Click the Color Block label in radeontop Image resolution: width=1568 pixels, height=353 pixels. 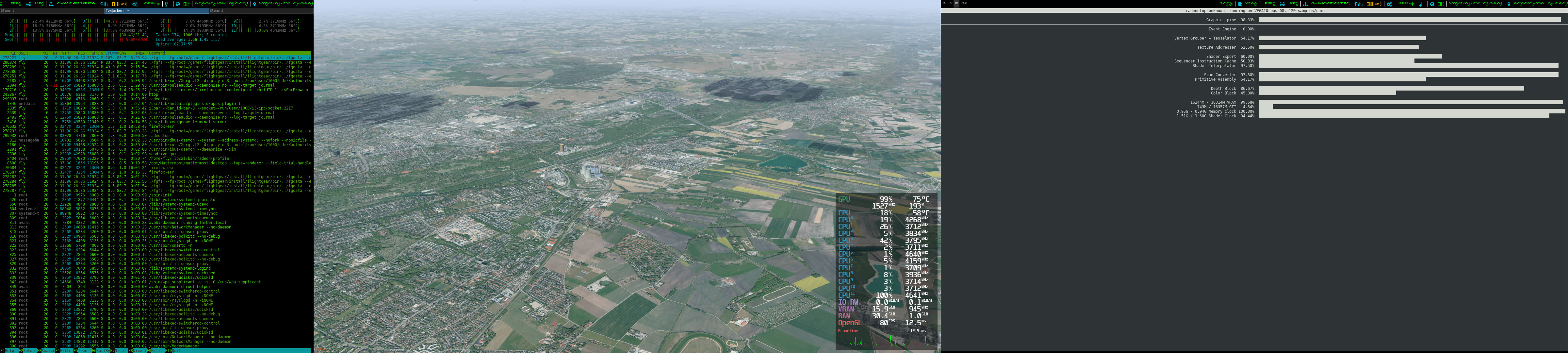pyautogui.click(x=1223, y=93)
